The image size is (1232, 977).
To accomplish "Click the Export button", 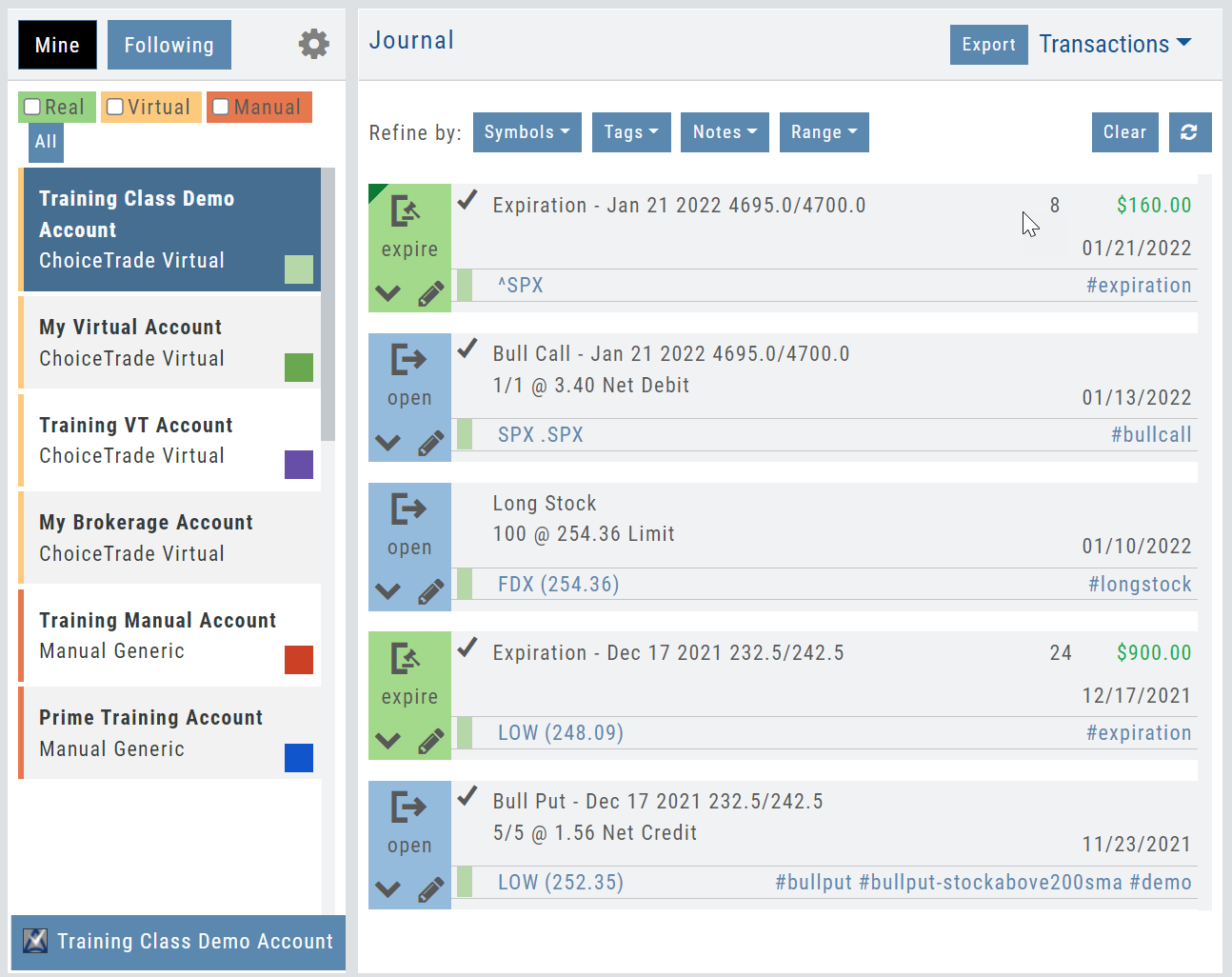I will point(988,45).
